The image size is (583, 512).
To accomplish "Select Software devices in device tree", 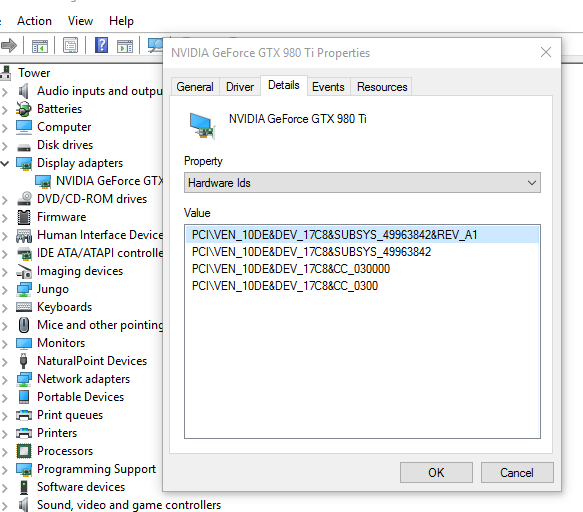I will pos(81,487).
